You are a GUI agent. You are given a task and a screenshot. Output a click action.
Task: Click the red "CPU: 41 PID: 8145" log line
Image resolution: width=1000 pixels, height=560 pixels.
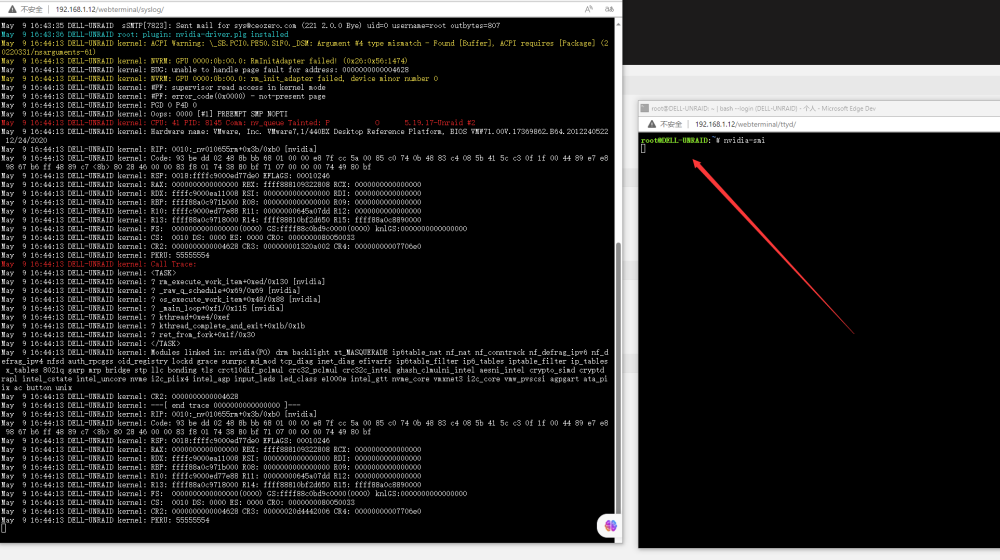pos(239,123)
